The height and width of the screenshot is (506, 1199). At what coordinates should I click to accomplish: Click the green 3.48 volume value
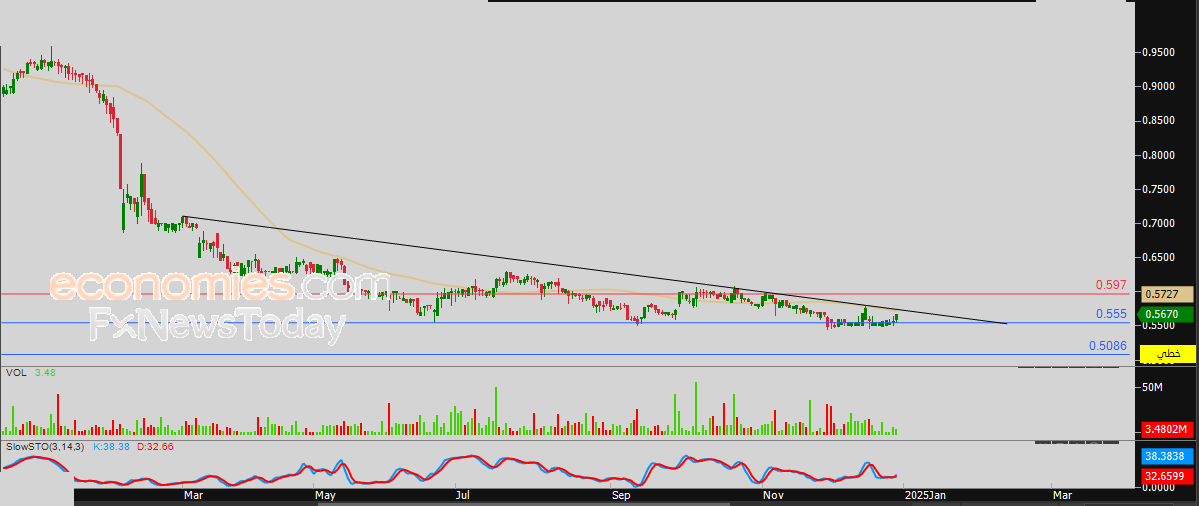tap(45, 372)
